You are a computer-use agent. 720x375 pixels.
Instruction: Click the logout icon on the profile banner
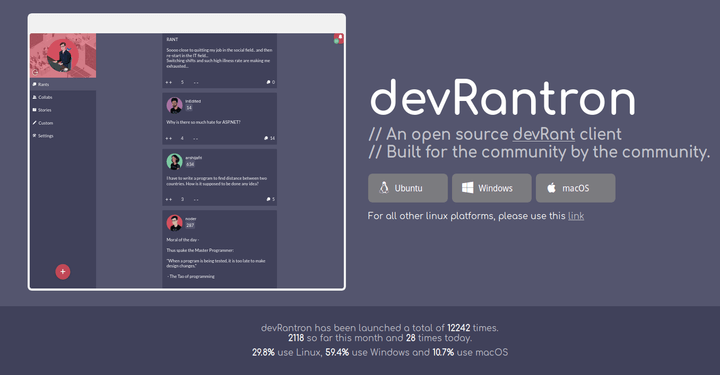click(36, 72)
